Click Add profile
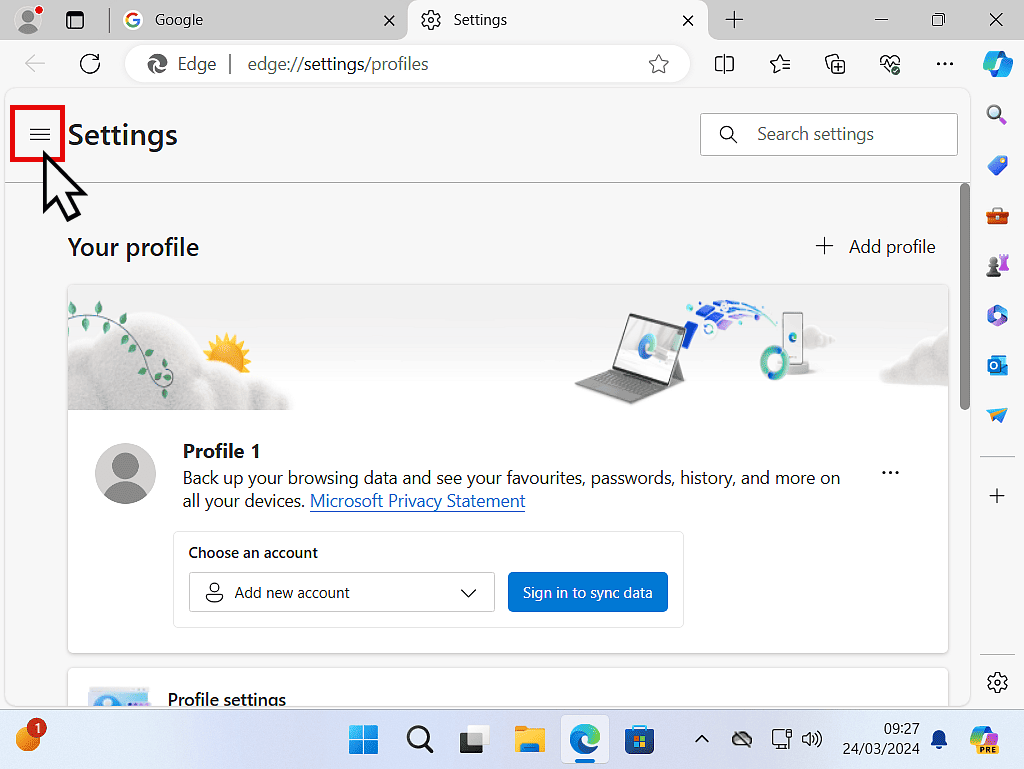1024x769 pixels. [x=876, y=247]
